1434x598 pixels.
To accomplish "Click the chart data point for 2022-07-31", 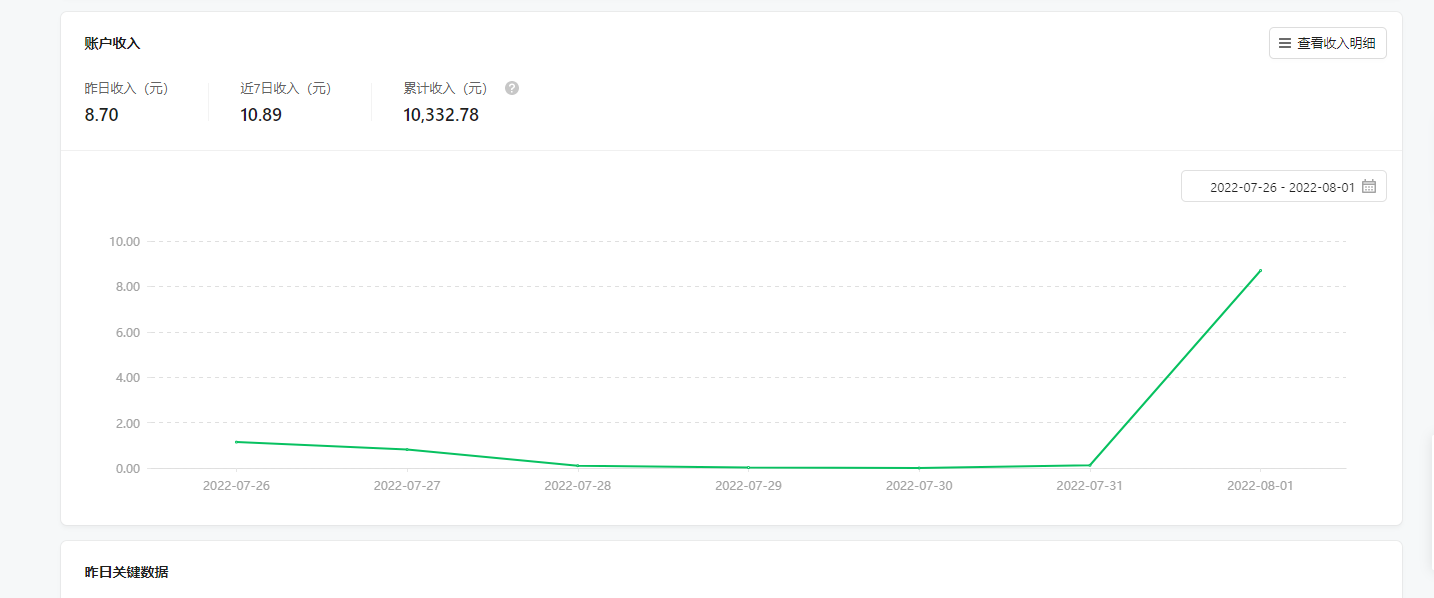I will tap(1089, 465).
